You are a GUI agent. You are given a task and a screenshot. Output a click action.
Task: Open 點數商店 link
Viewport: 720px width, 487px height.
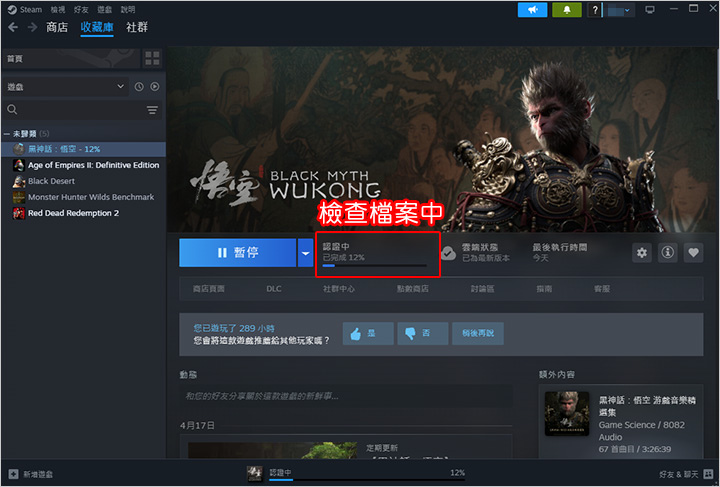pyautogui.click(x=412, y=289)
